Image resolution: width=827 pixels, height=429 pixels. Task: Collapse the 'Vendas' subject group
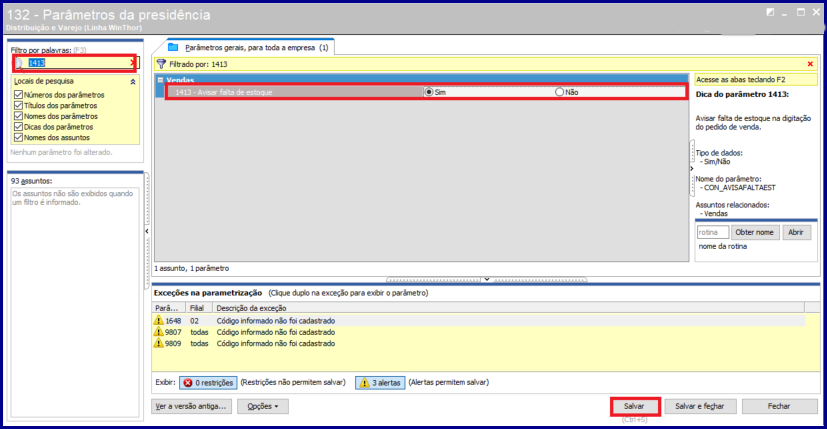[x=160, y=80]
